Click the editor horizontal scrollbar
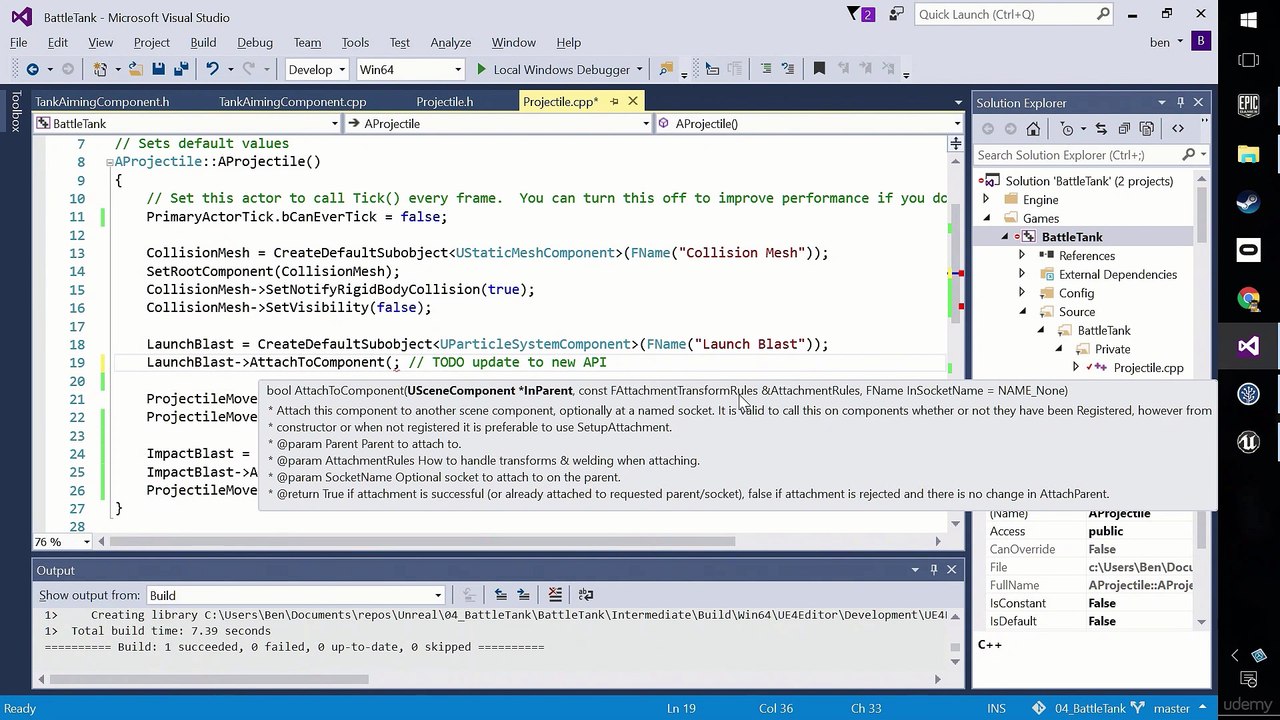 (422, 542)
